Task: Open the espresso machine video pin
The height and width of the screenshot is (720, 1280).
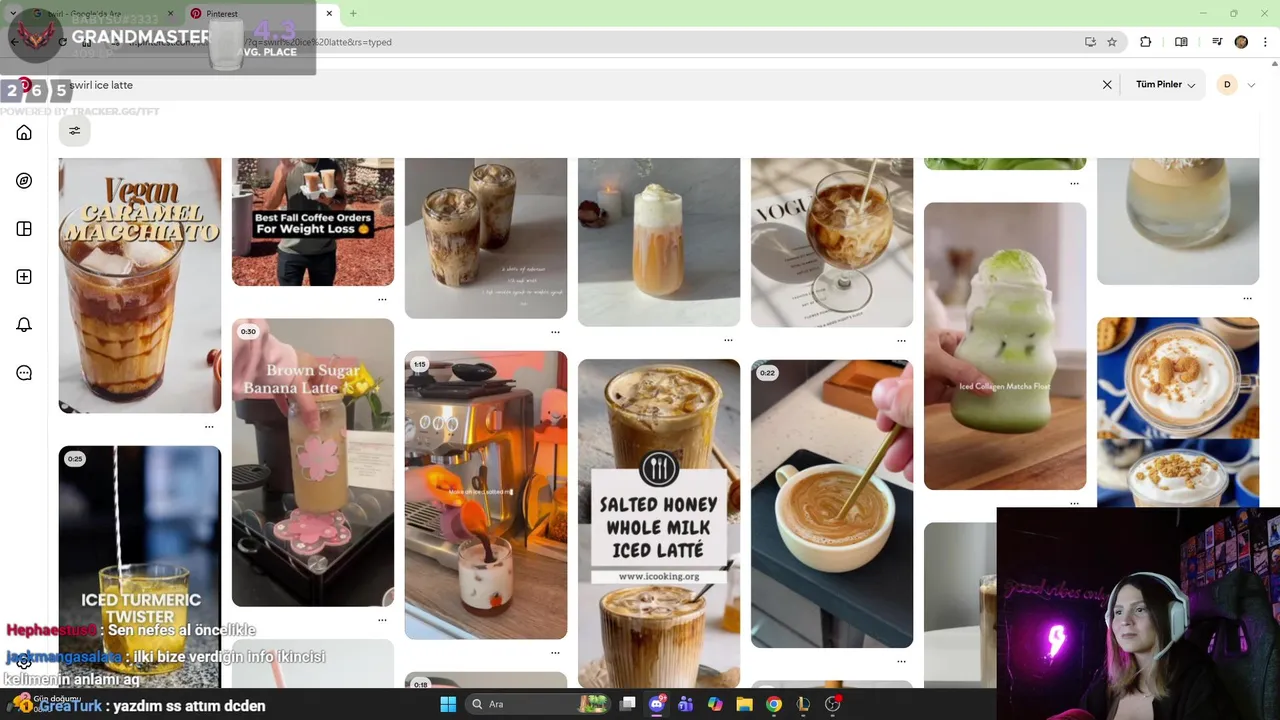Action: pyautogui.click(x=486, y=495)
